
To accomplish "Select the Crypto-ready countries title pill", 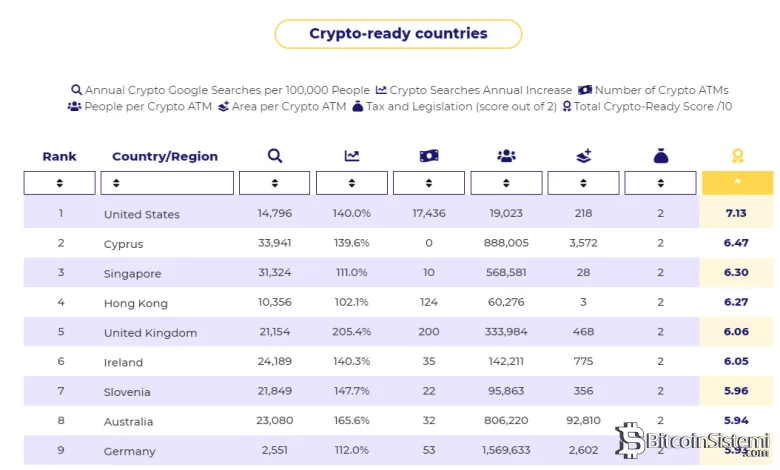I will click(x=398, y=34).
